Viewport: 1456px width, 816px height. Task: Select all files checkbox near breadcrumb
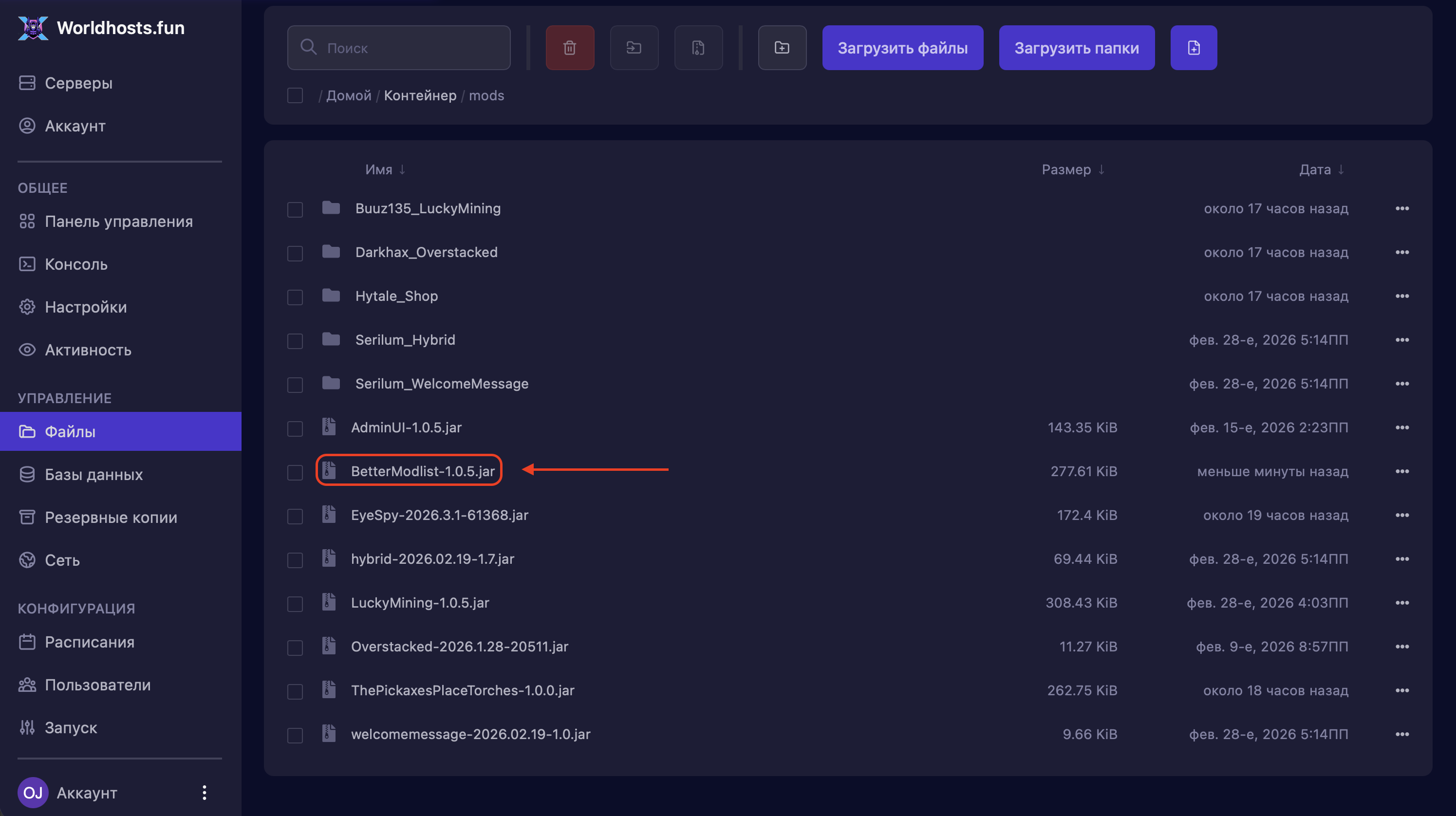click(x=295, y=95)
